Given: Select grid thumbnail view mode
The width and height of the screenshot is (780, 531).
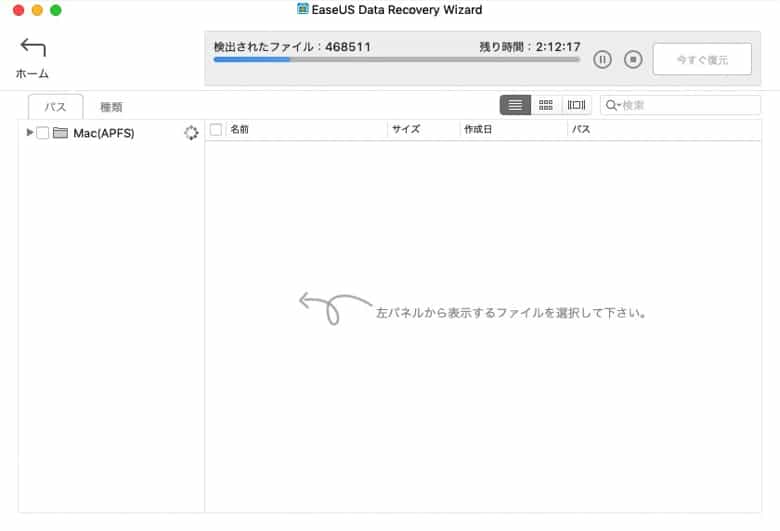Looking at the screenshot, I should (x=546, y=105).
